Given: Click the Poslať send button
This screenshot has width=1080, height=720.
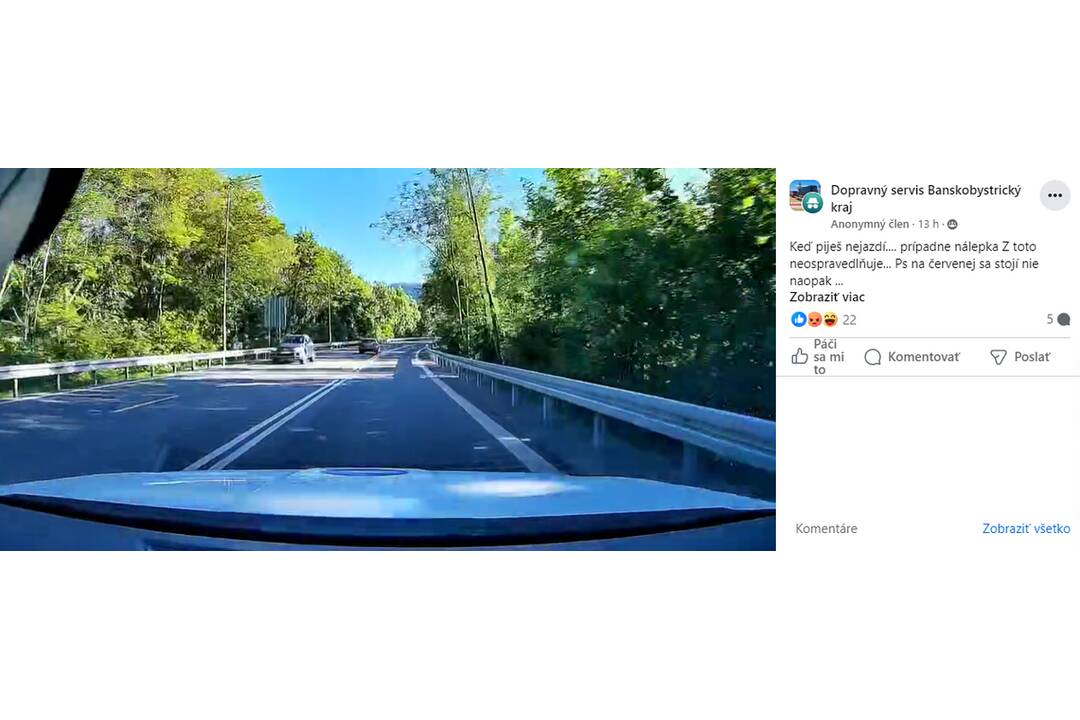Looking at the screenshot, I should 1020,357.
